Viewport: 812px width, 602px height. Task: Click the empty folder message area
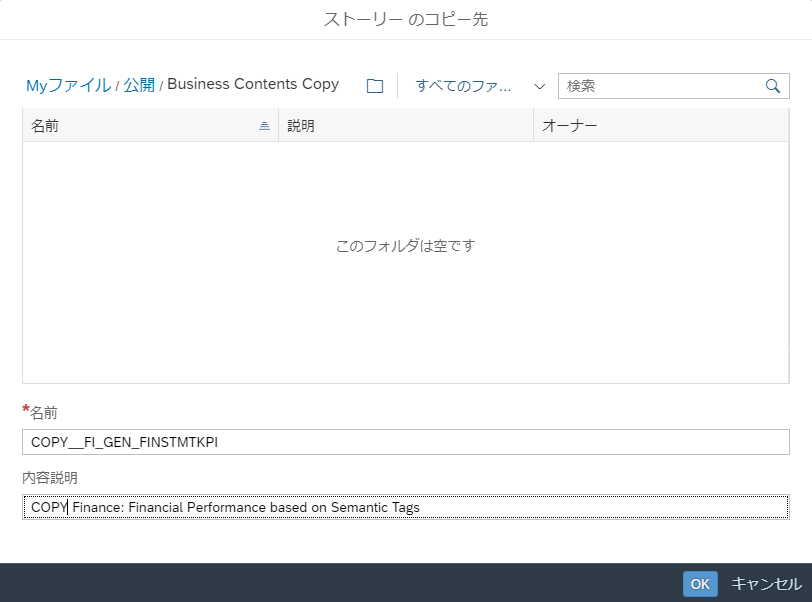(x=405, y=245)
